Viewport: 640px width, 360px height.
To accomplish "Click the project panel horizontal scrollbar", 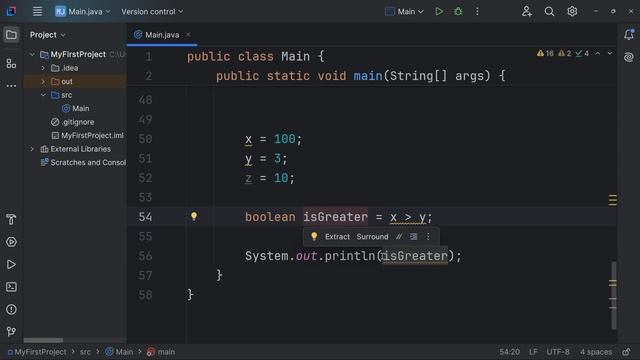I will point(43,340).
